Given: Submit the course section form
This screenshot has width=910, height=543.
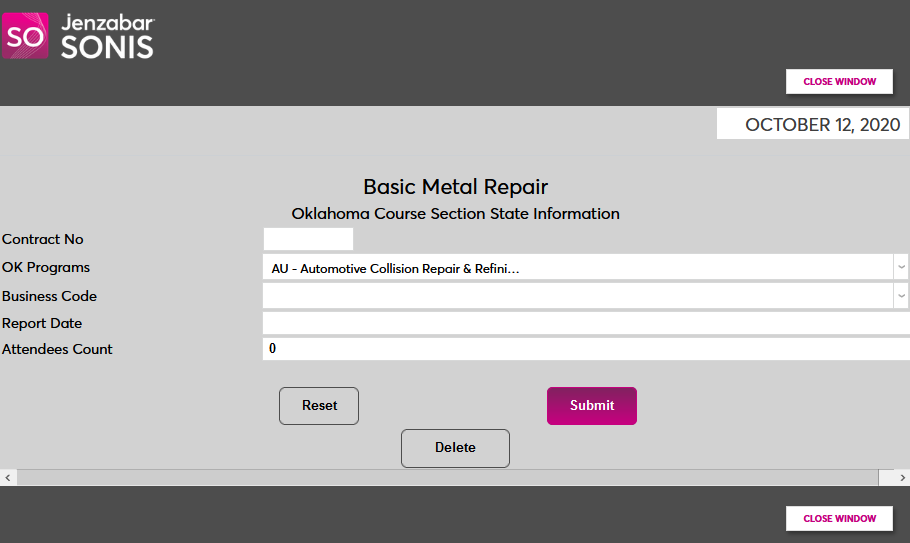Looking at the screenshot, I should pyautogui.click(x=591, y=406).
